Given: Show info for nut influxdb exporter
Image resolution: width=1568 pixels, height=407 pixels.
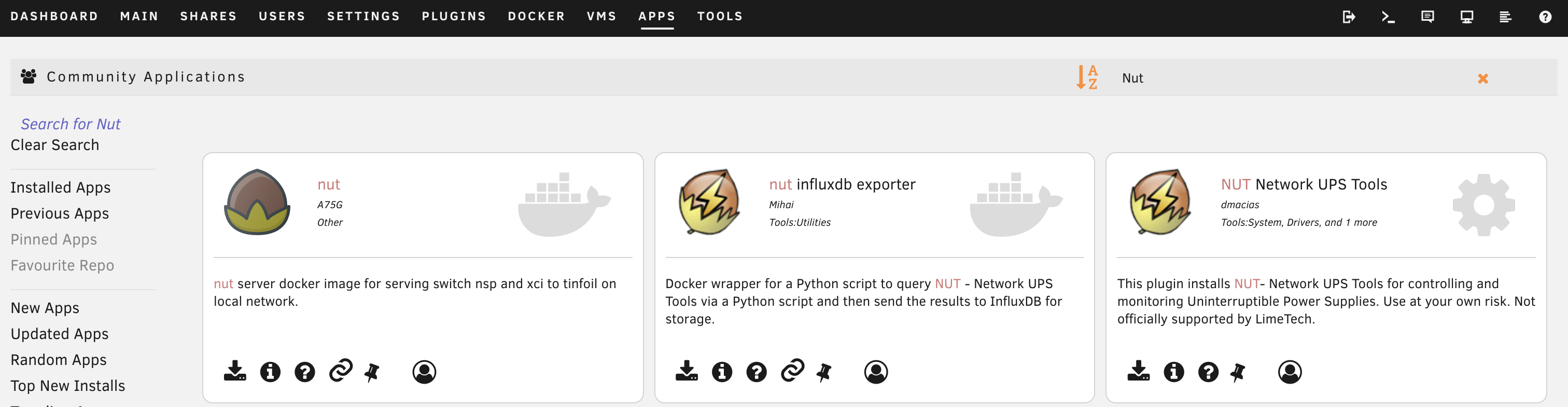Looking at the screenshot, I should pos(722,372).
